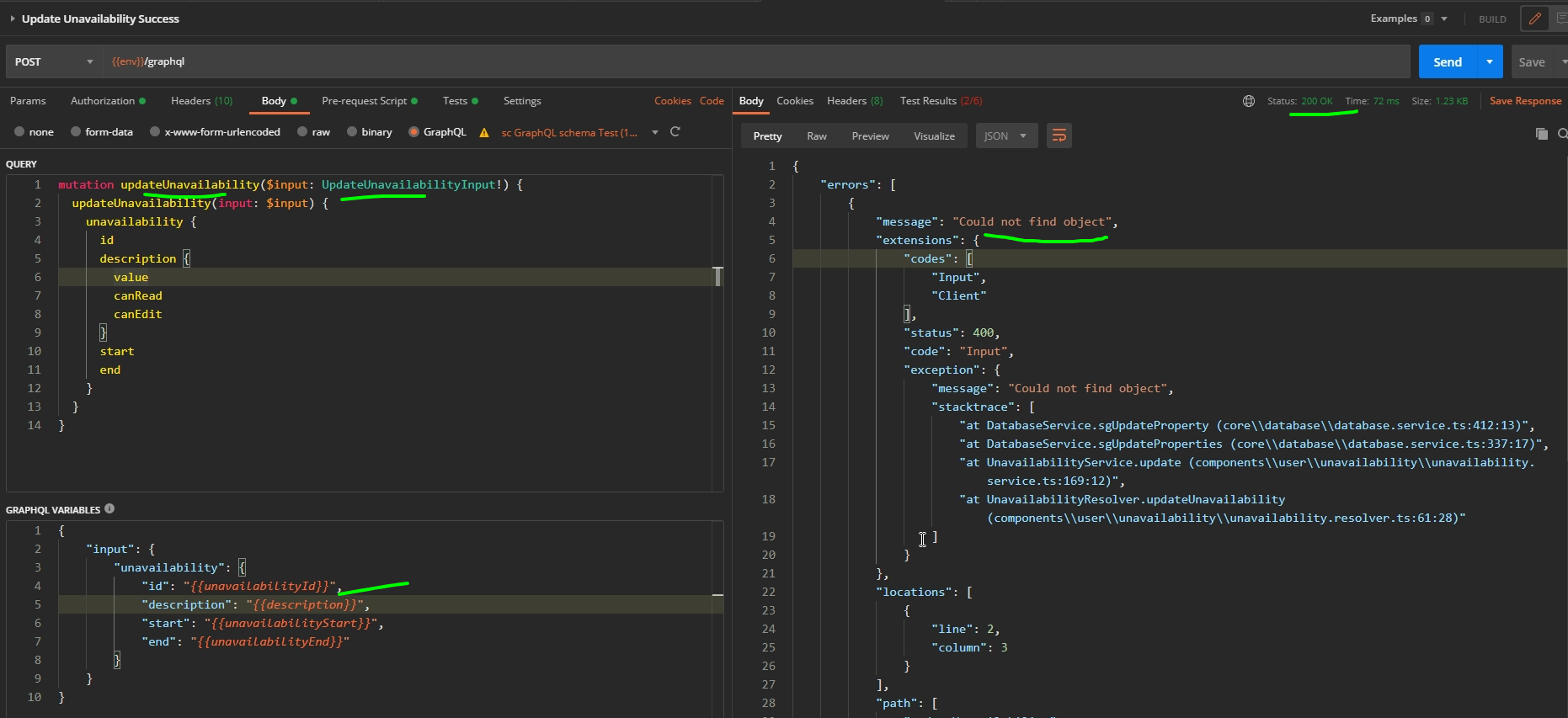Viewport: 1568px width, 718px height.
Task: Open the JSON format dropdown
Action: pyautogui.click(x=1006, y=136)
